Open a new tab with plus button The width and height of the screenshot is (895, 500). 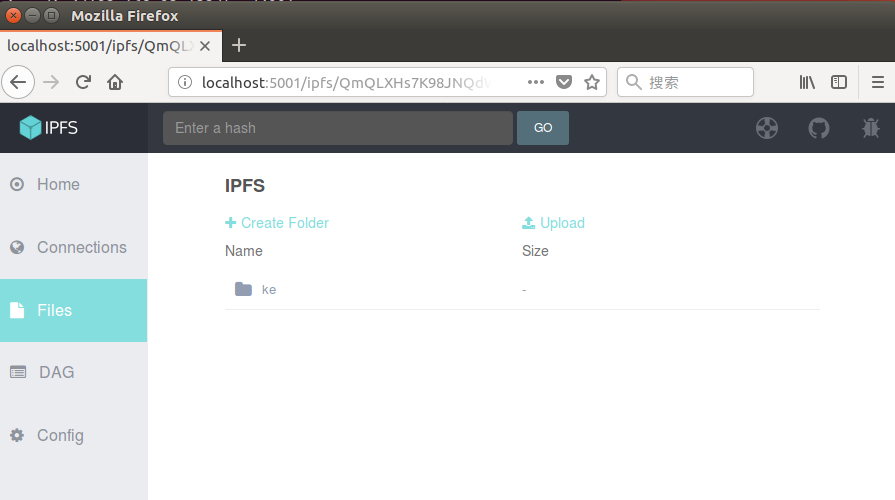239,45
